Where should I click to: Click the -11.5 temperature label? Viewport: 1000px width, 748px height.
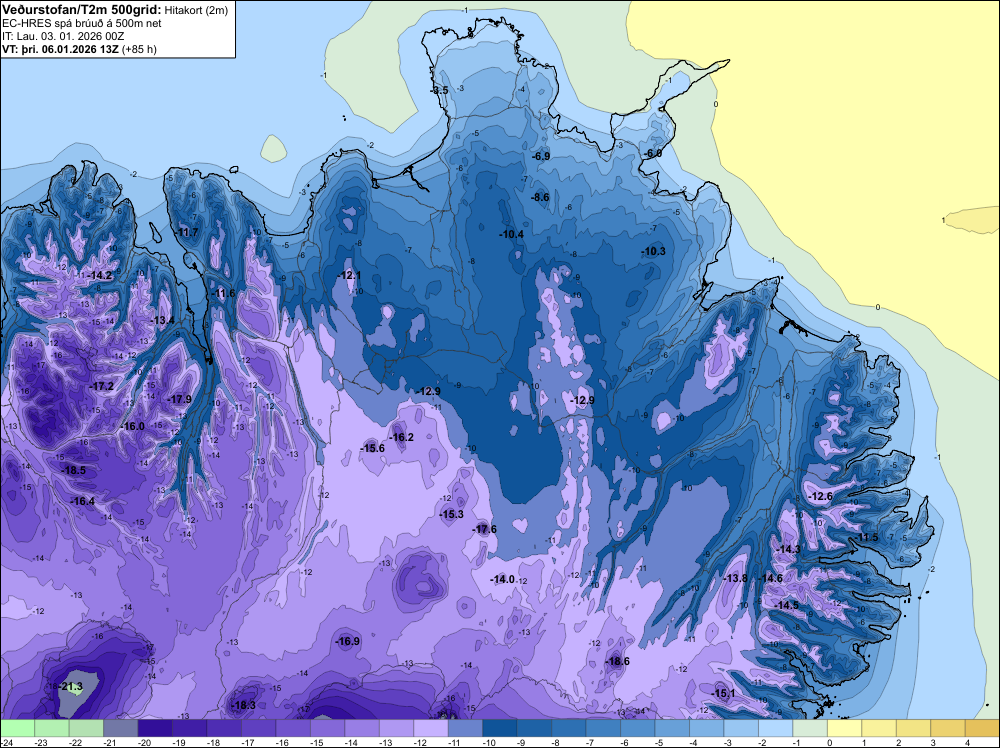tap(867, 538)
